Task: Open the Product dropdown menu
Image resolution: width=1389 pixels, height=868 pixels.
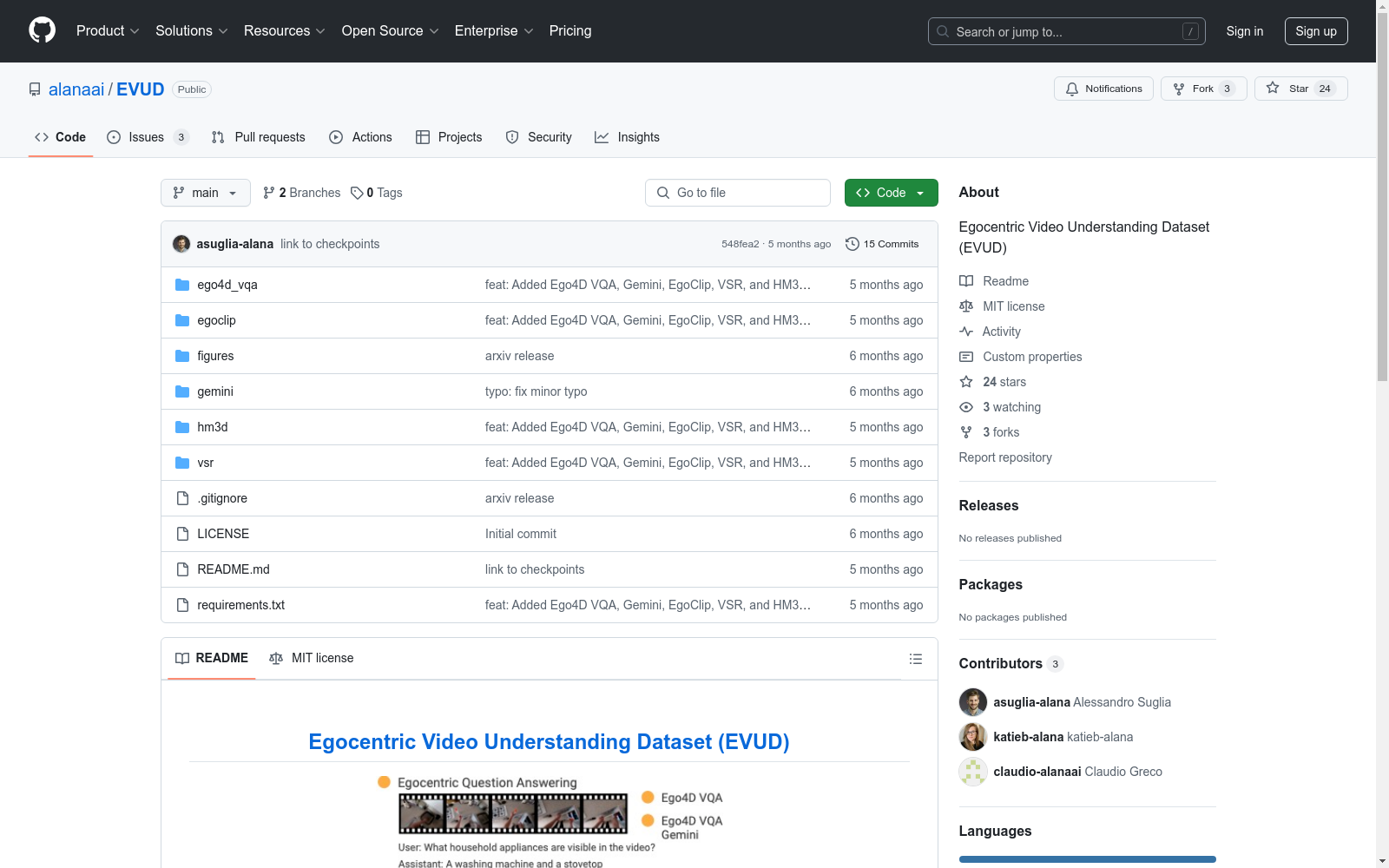Action: tap(108, 30)
